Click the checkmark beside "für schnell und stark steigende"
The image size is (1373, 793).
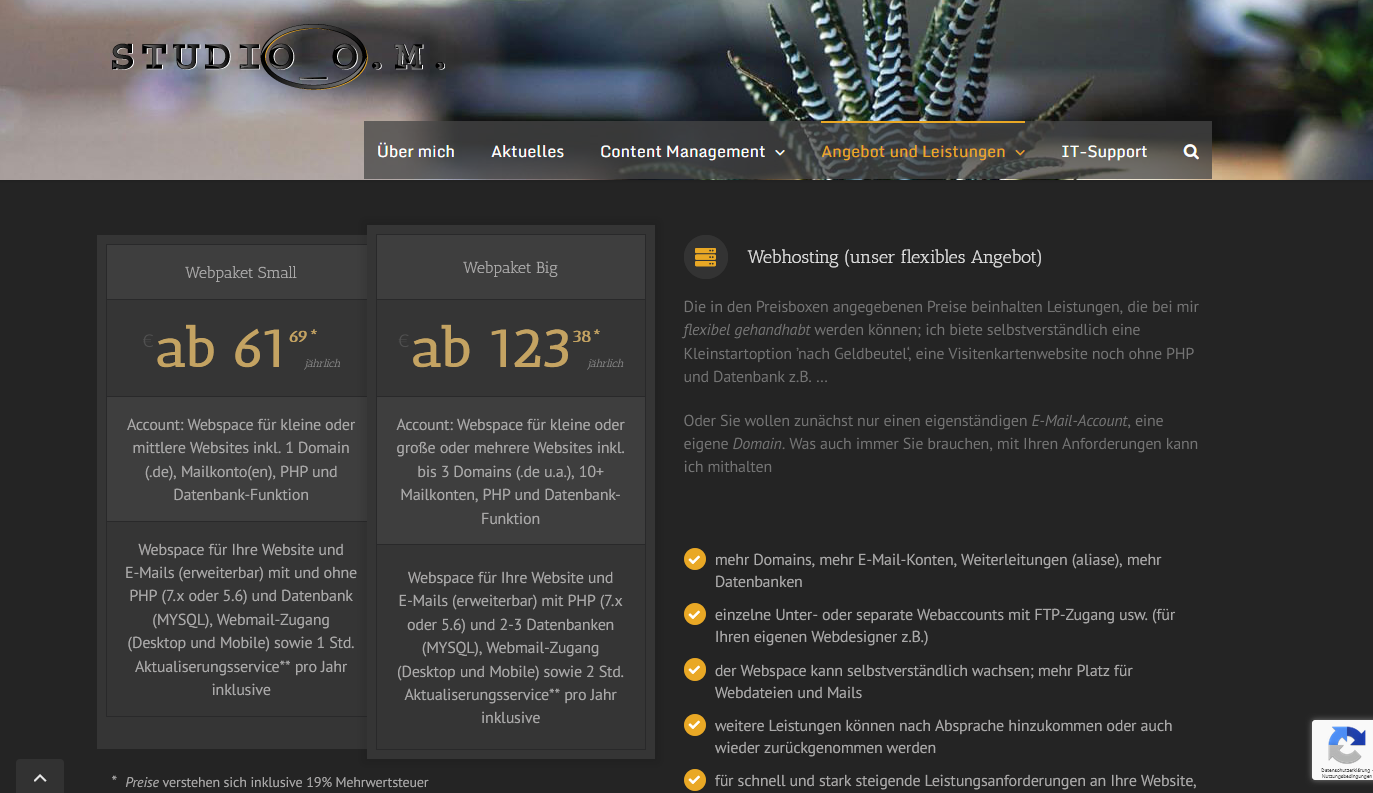coord(694,780)
